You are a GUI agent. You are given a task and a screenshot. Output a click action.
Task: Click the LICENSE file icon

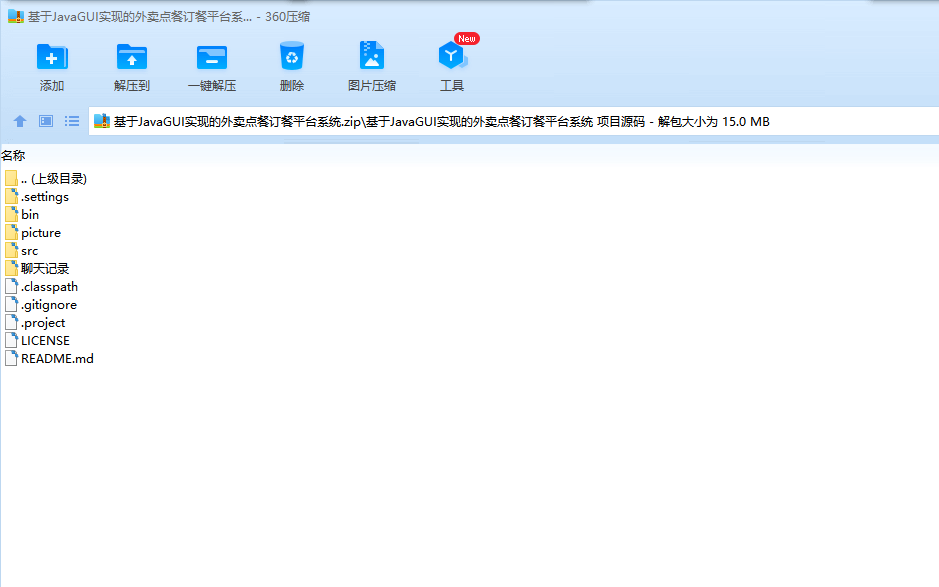11,340
